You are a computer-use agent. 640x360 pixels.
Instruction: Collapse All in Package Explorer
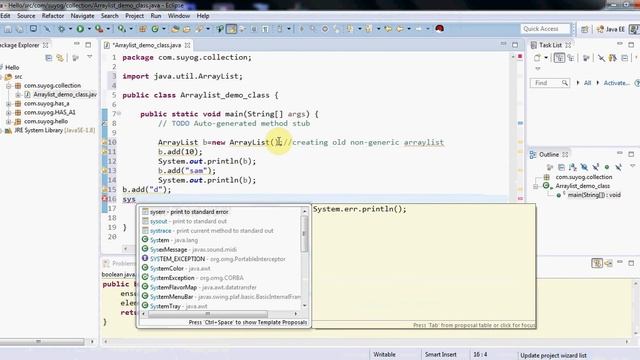[x=49, y=58]
